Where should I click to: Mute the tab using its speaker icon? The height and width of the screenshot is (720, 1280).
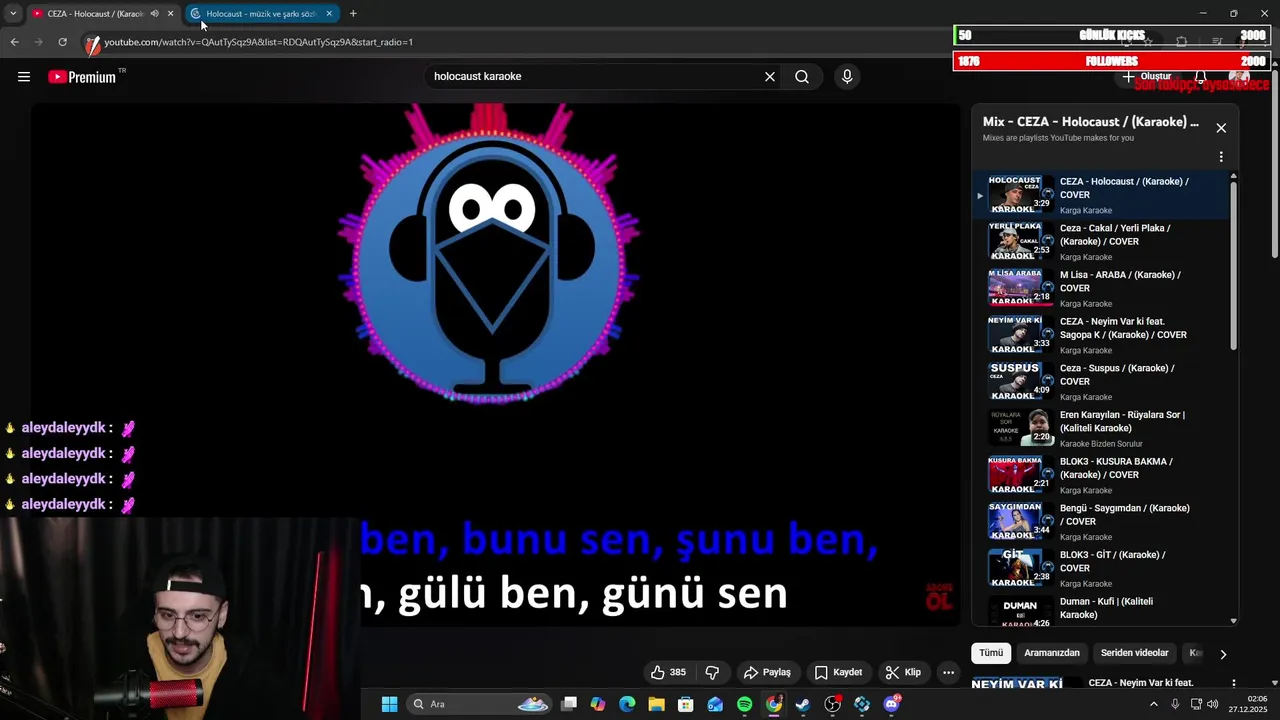click(x=154, y=14)
